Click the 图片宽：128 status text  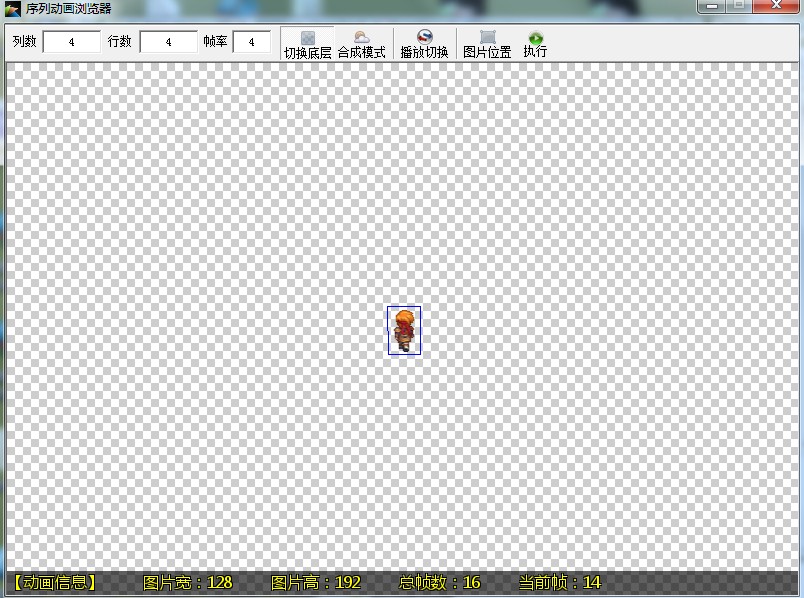pos(187,583)
